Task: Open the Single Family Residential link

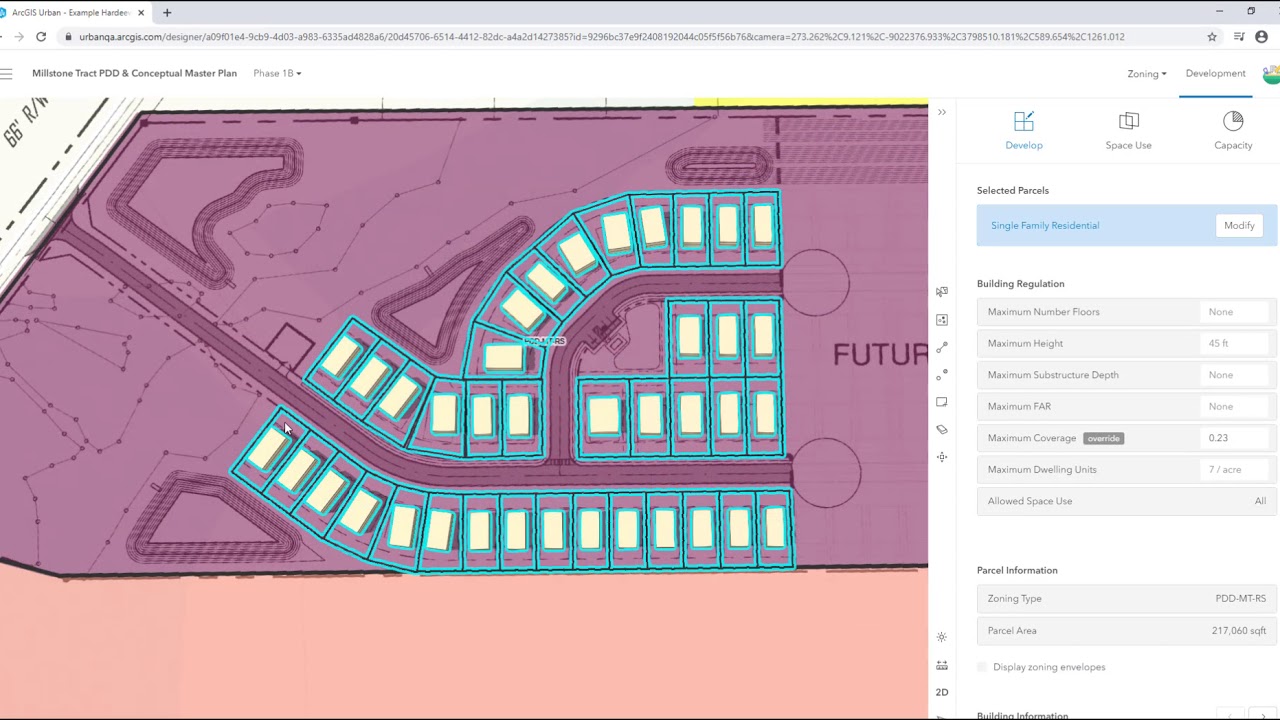Action: [x=1045, y=226]
